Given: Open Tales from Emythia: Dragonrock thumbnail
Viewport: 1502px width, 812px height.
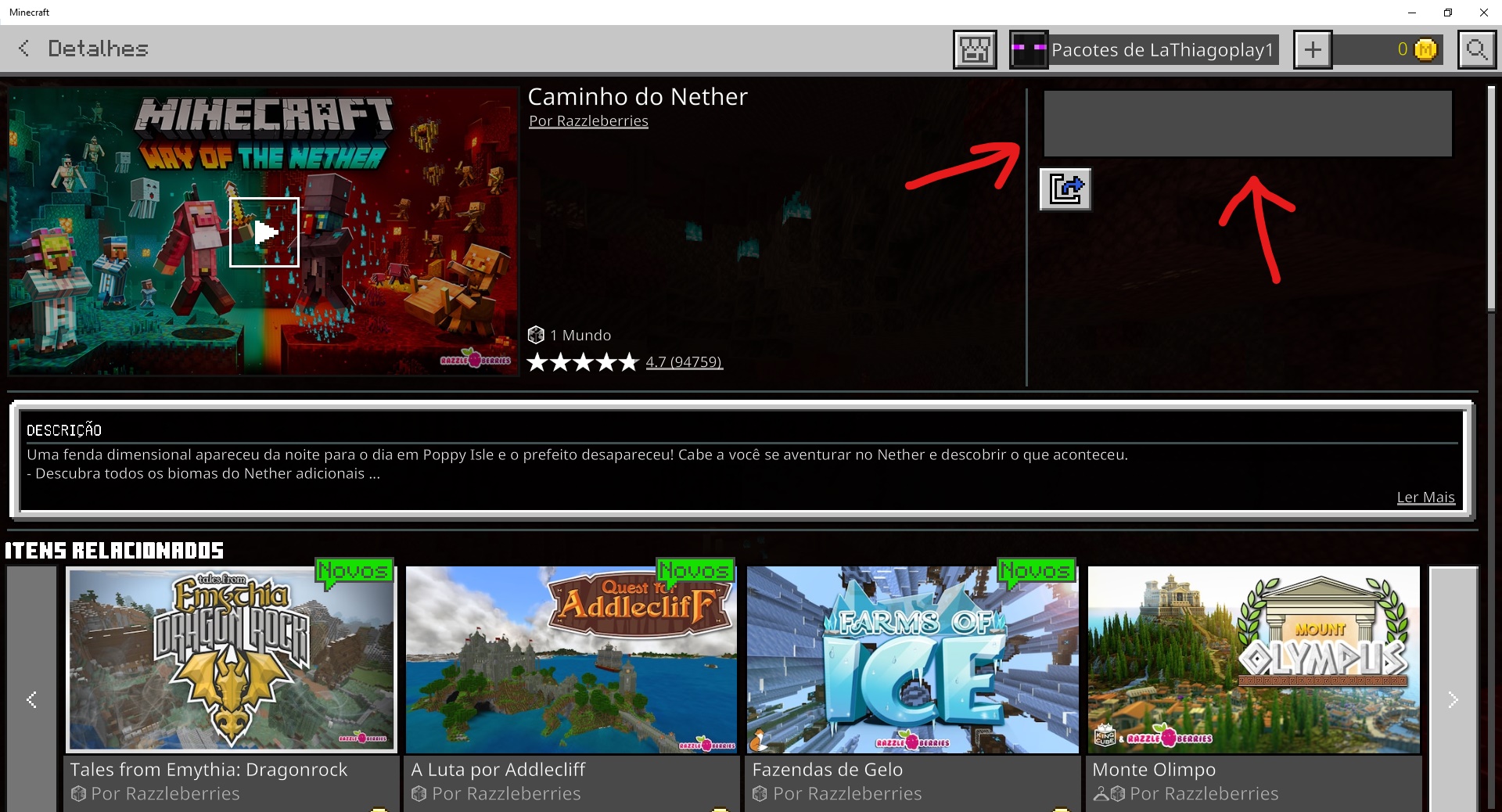Looking at the screenshot, I should tap(232, 659).
